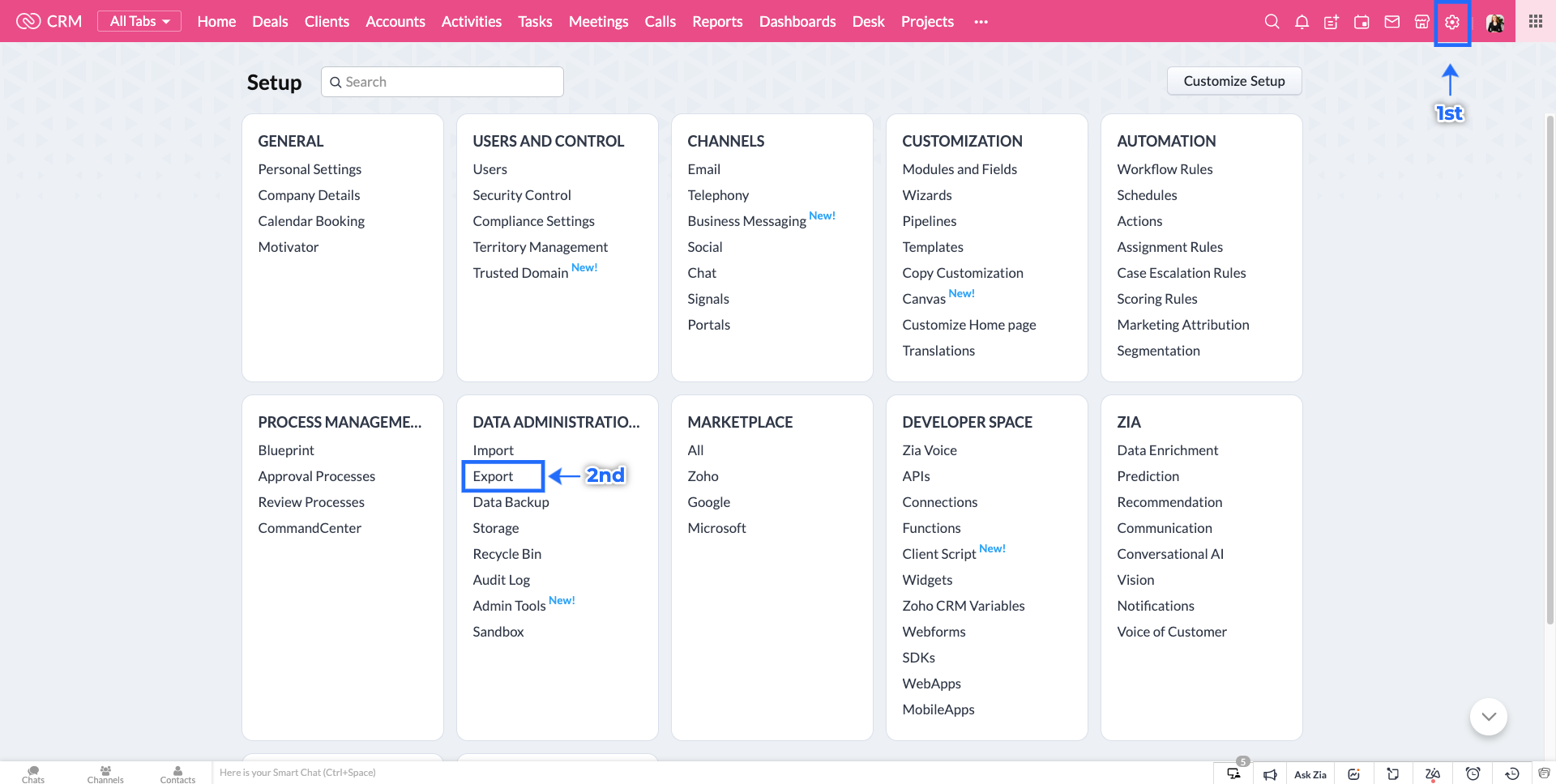Viewport: 1556px width, 784px height.
Task: Click the megaphone announcements icon in status bar
Action: [x=1271, y=773]
